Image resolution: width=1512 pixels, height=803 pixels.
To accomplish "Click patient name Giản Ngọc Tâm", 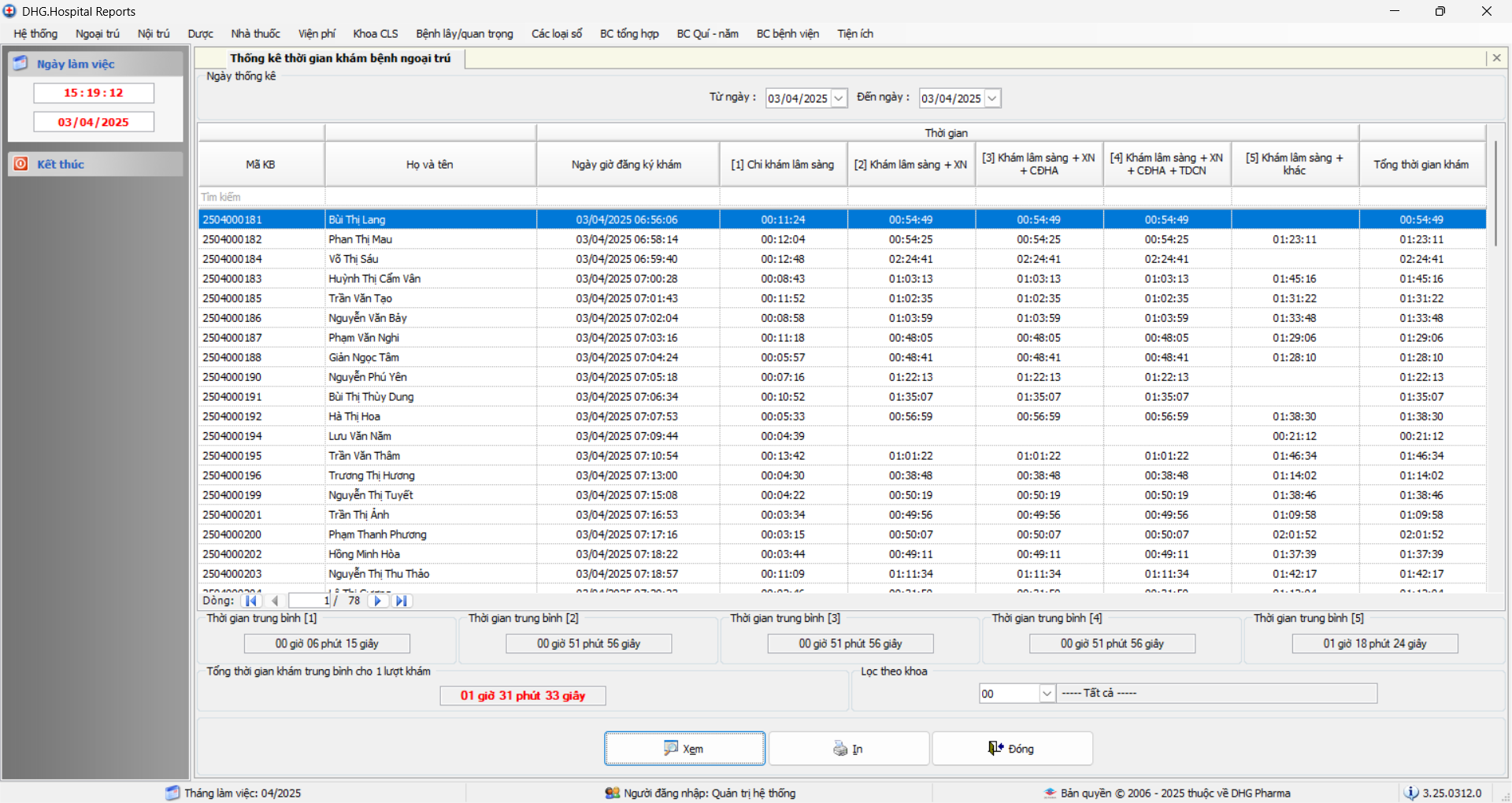I will click(x=364, y=357).
